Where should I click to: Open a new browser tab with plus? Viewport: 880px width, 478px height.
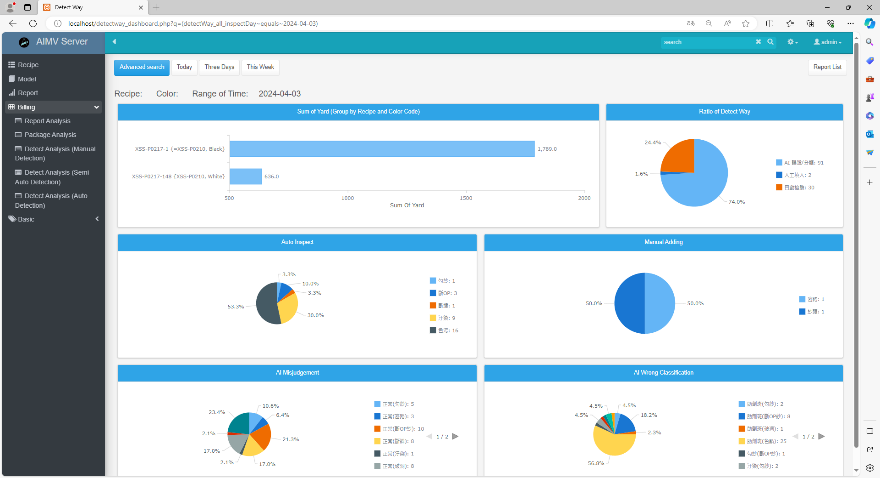156,7
